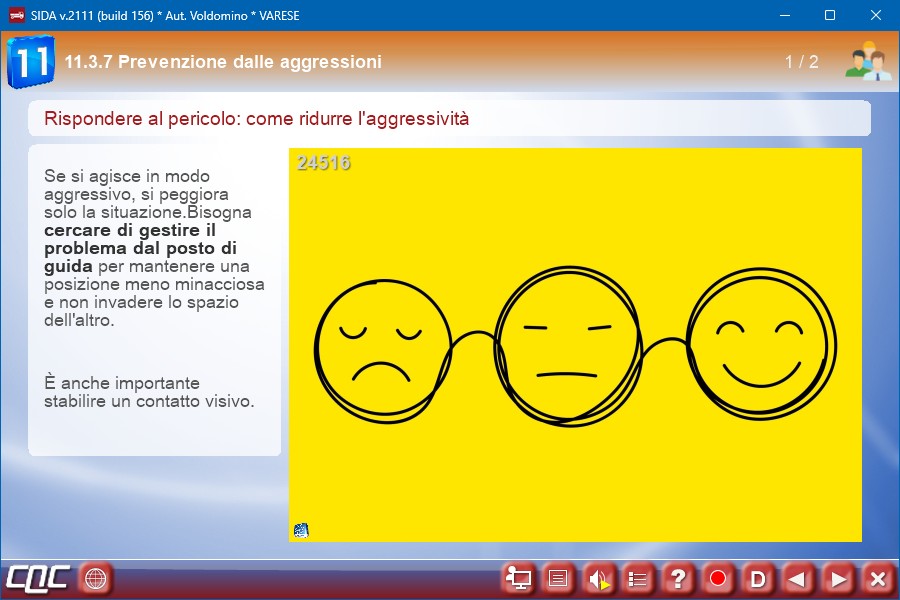Image resolution: width=900 pixels, height=600 pixels.
Task: Click the yellow smiley faces illustration
Action: 575,345
